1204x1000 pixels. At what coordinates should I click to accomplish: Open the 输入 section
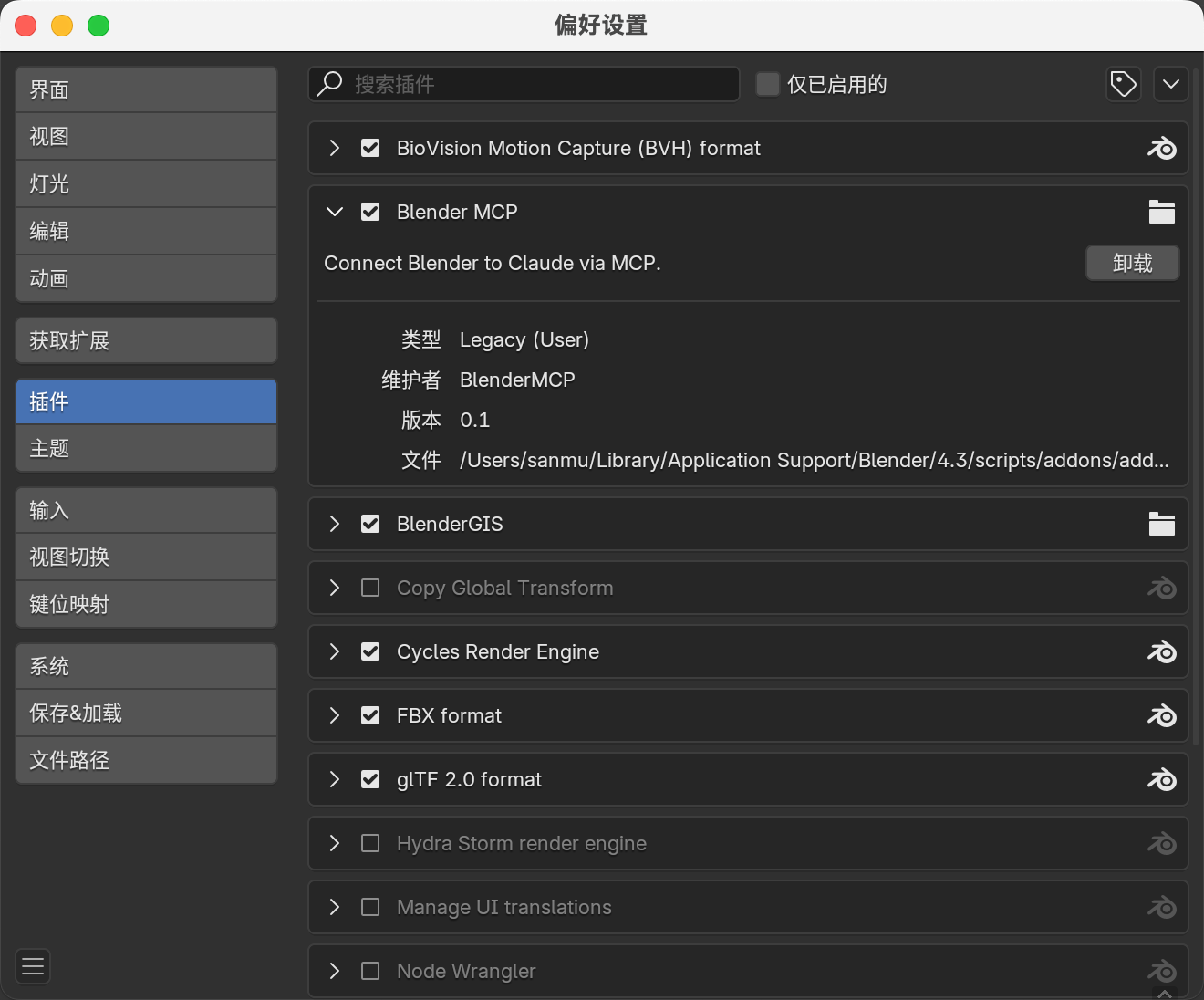(146, 510)
